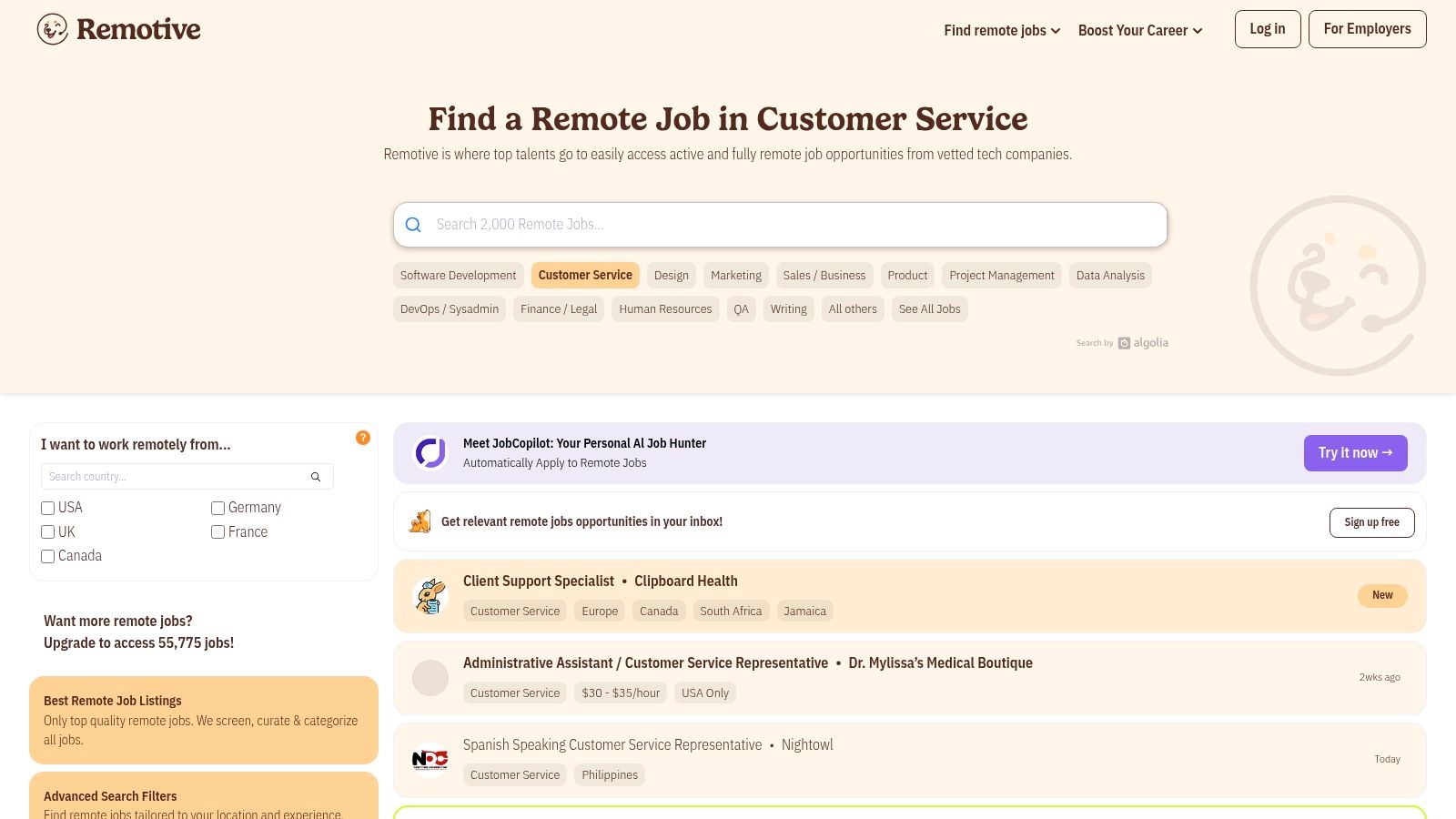The height and width of the screenshot is (819, 1456).
Task: Click the Sign up free button
Action: pyautogui.click(x=1371, y=522)
